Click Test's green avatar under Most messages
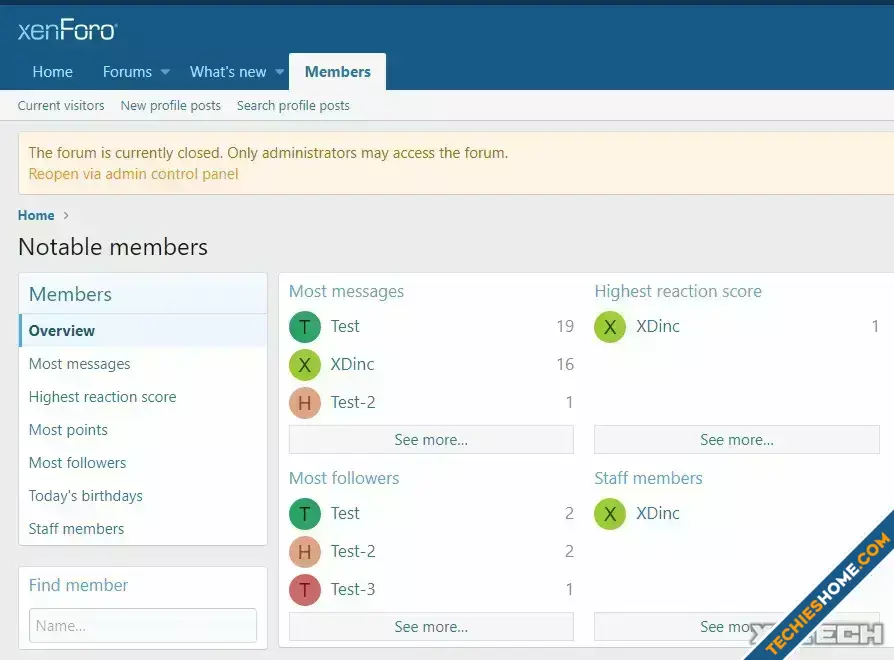The height and width of the screenshot is (660, 894). [305, 327]
